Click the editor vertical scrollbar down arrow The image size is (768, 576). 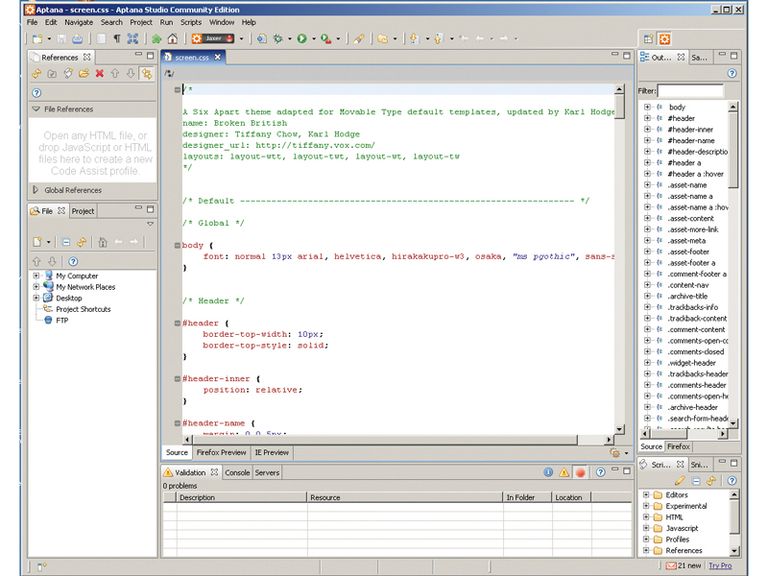(619, 429)
